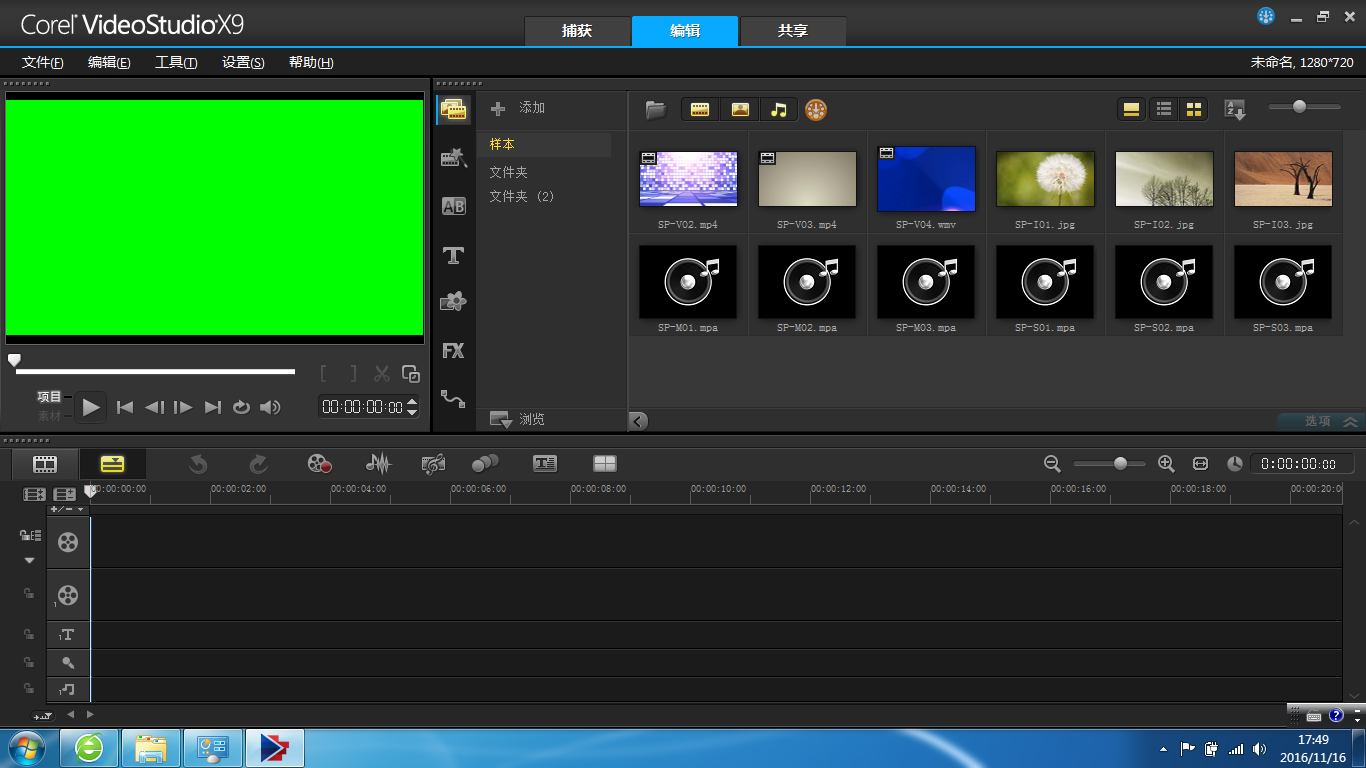Screen dimensions: 1366x768
Task: Switch library to list view
Action: click(1164, 110)
